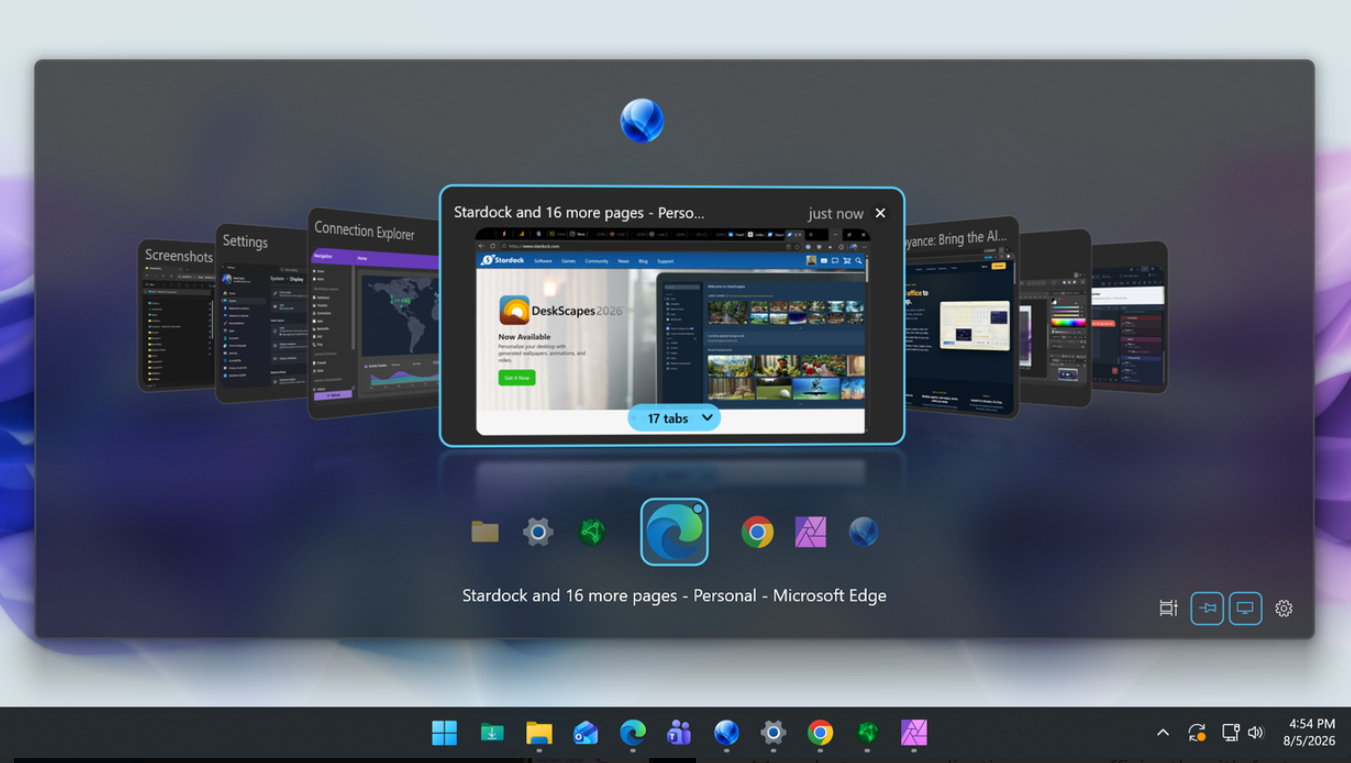Screen dimensions: 1351x763
Task: Toggle the pin switcher open button
Action: click(1207, 608)
